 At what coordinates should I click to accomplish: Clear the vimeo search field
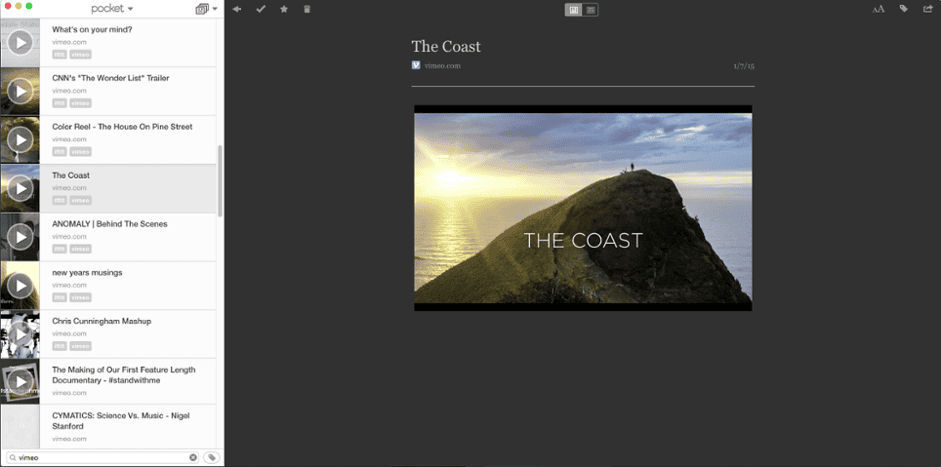coord(193,457)
